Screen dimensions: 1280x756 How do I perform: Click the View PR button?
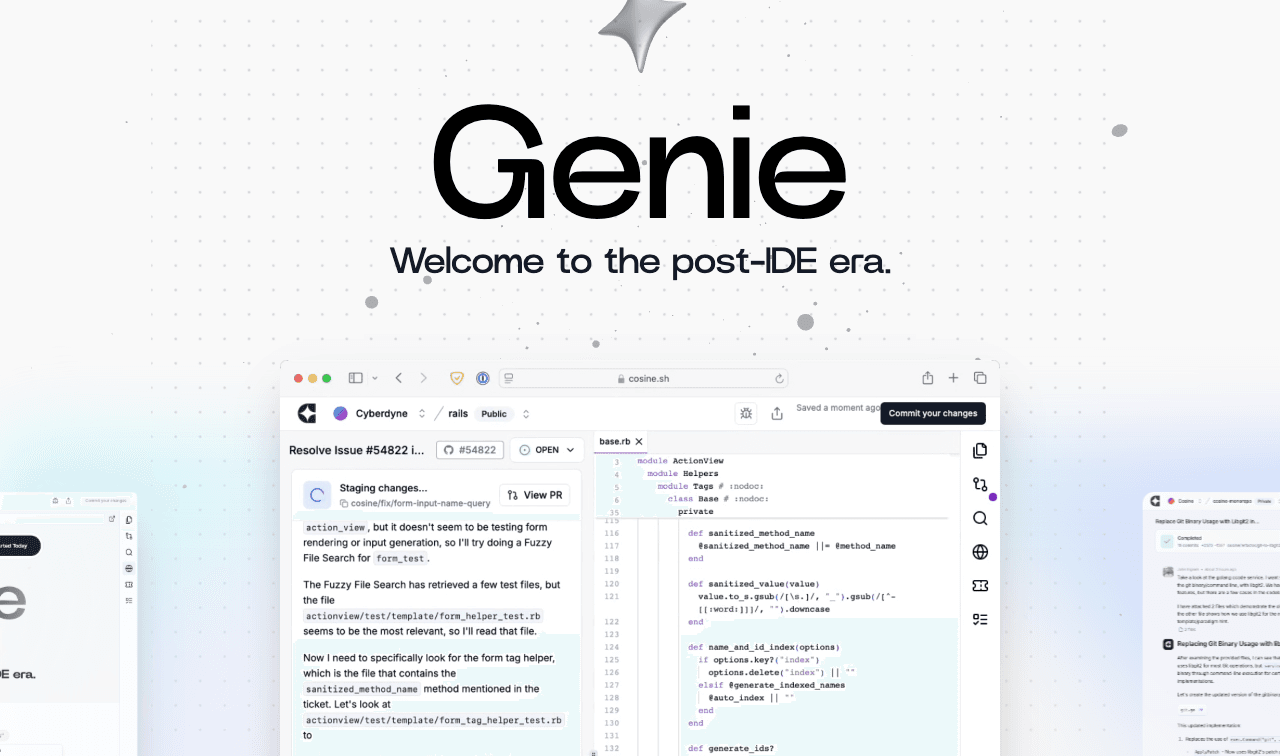click(x=535, y=495)
